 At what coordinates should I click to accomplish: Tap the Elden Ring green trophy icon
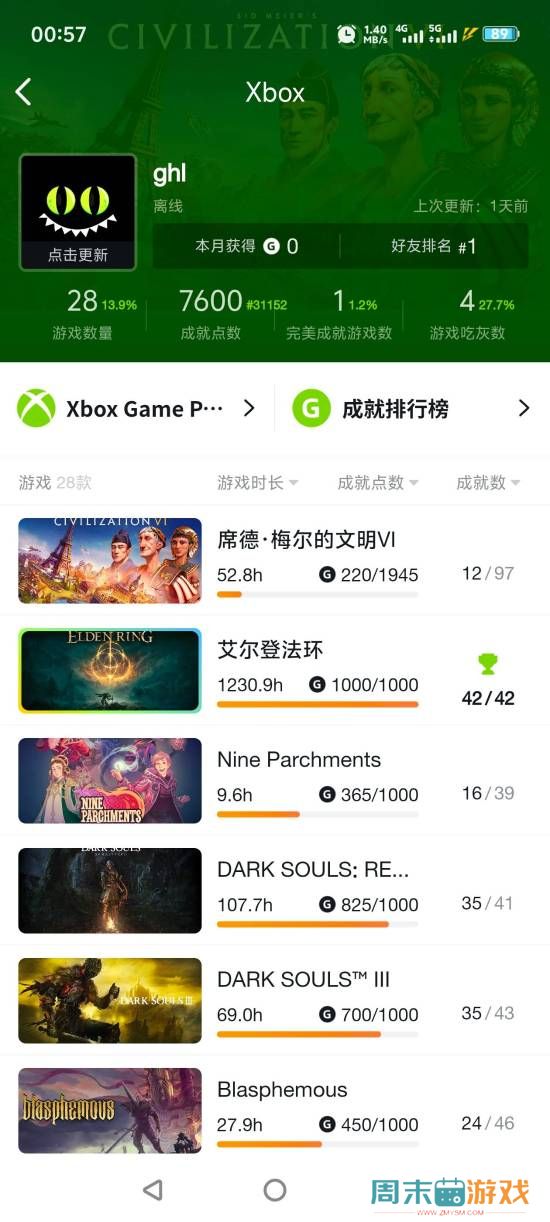(x=487, y=663)
